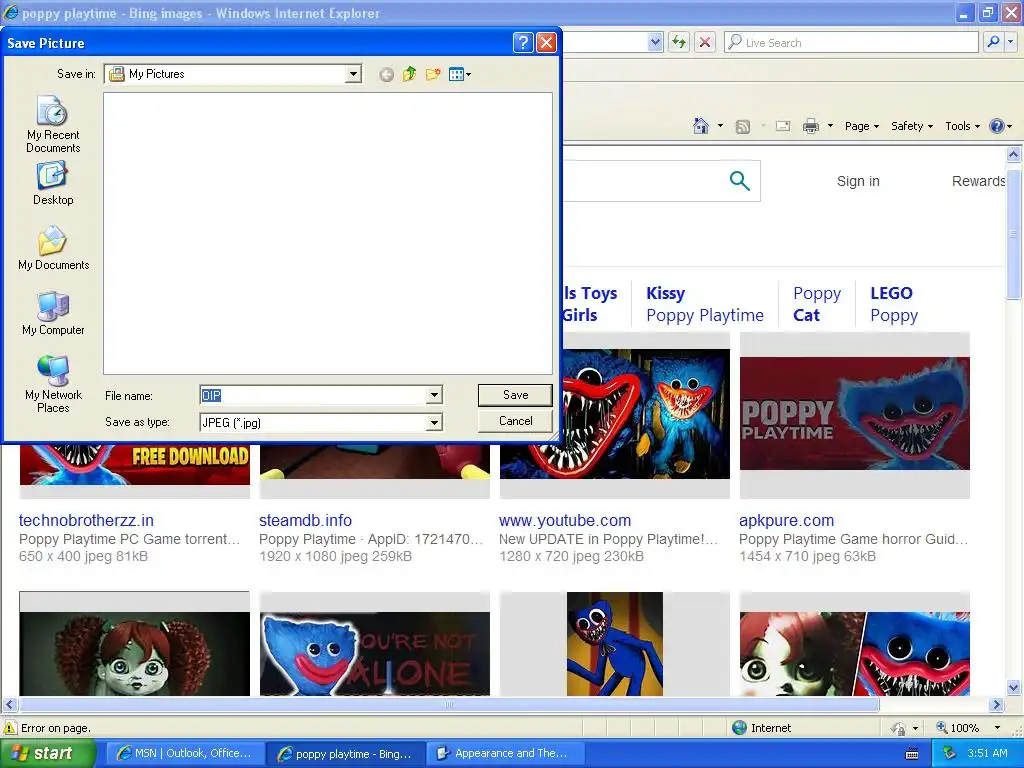
Task: Open the Safety menu
Action: coord(912,126)
